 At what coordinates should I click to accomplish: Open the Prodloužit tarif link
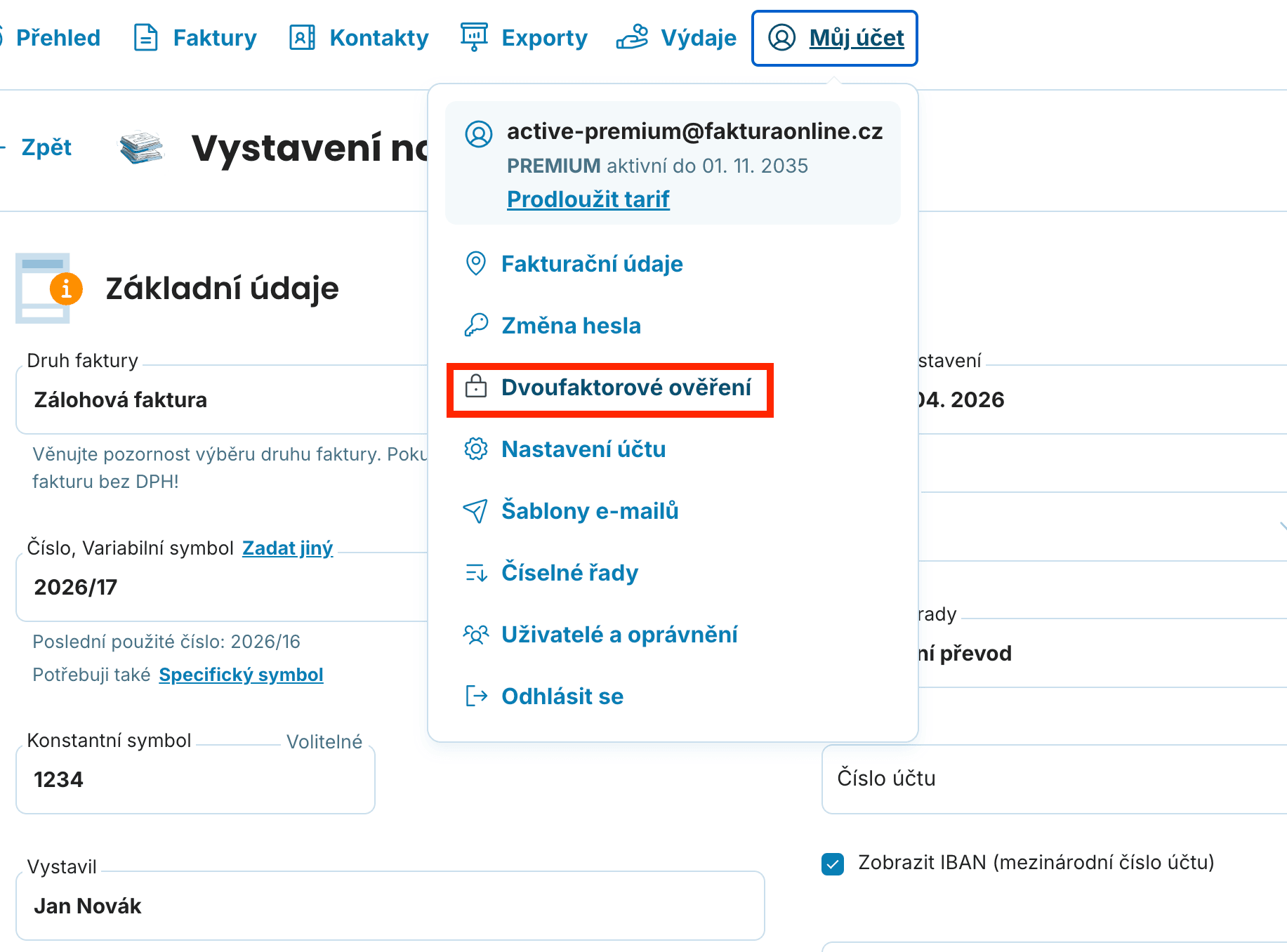coord(588,199)
